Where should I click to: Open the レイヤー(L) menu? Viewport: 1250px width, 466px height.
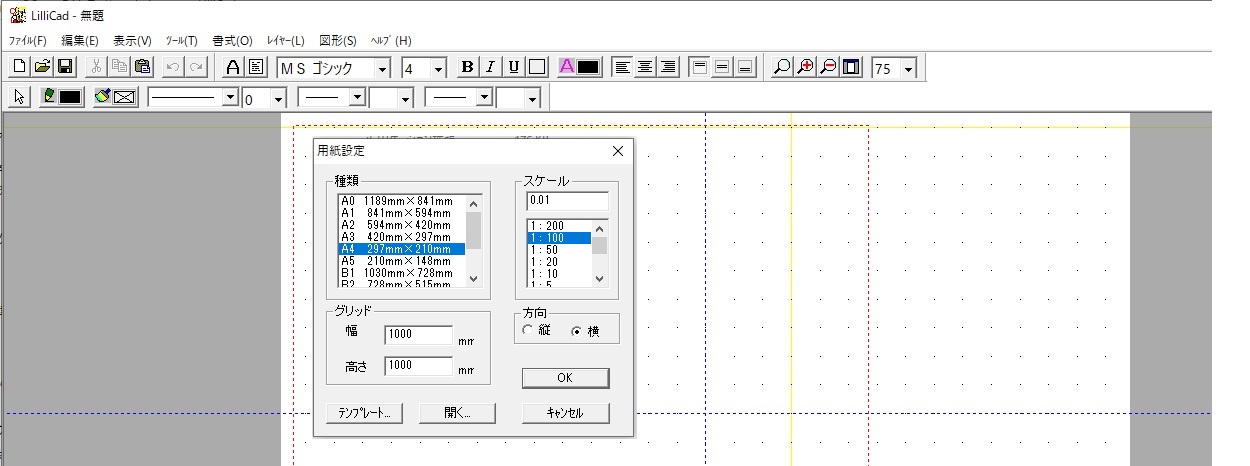[x=286, y=41]
